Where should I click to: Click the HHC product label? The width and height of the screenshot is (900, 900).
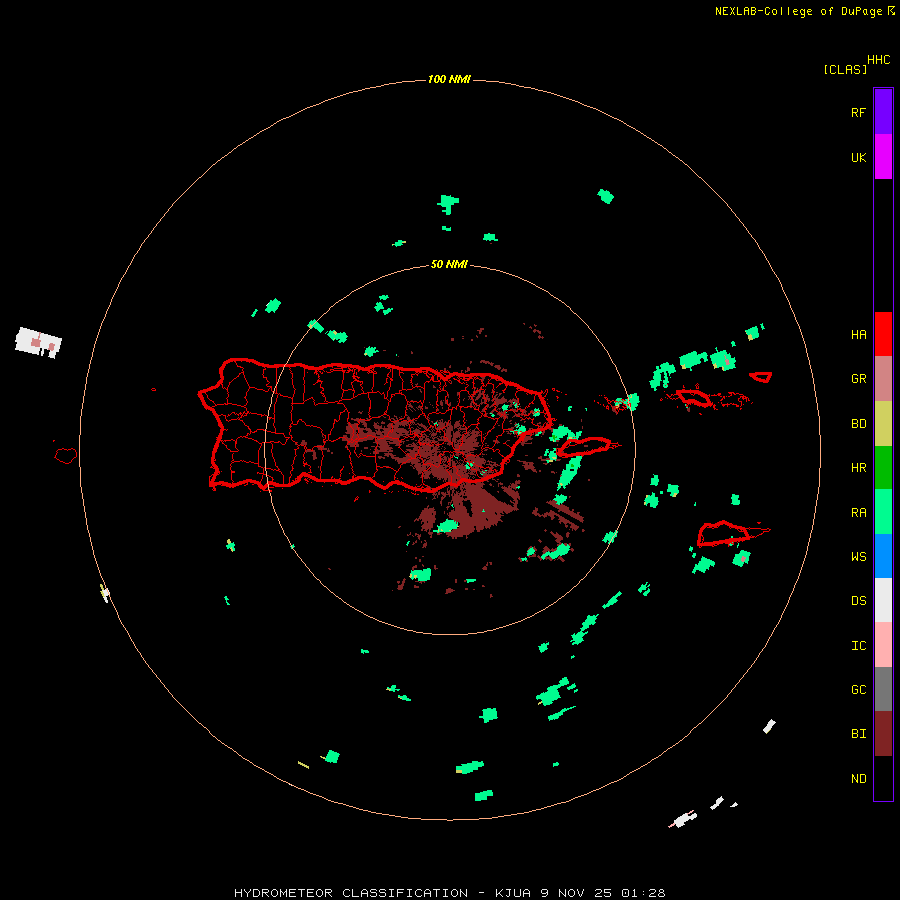coord(878,60)
